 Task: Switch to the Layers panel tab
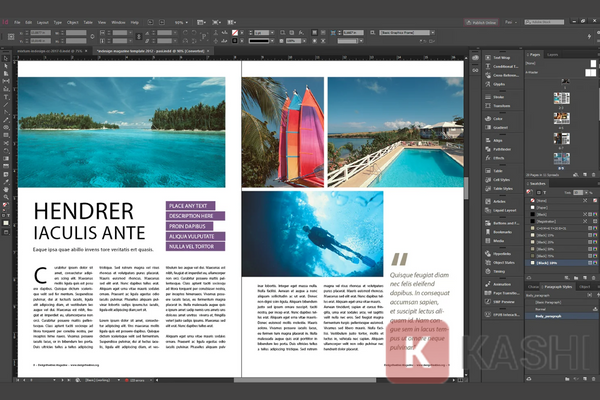[x=553, y=55]
